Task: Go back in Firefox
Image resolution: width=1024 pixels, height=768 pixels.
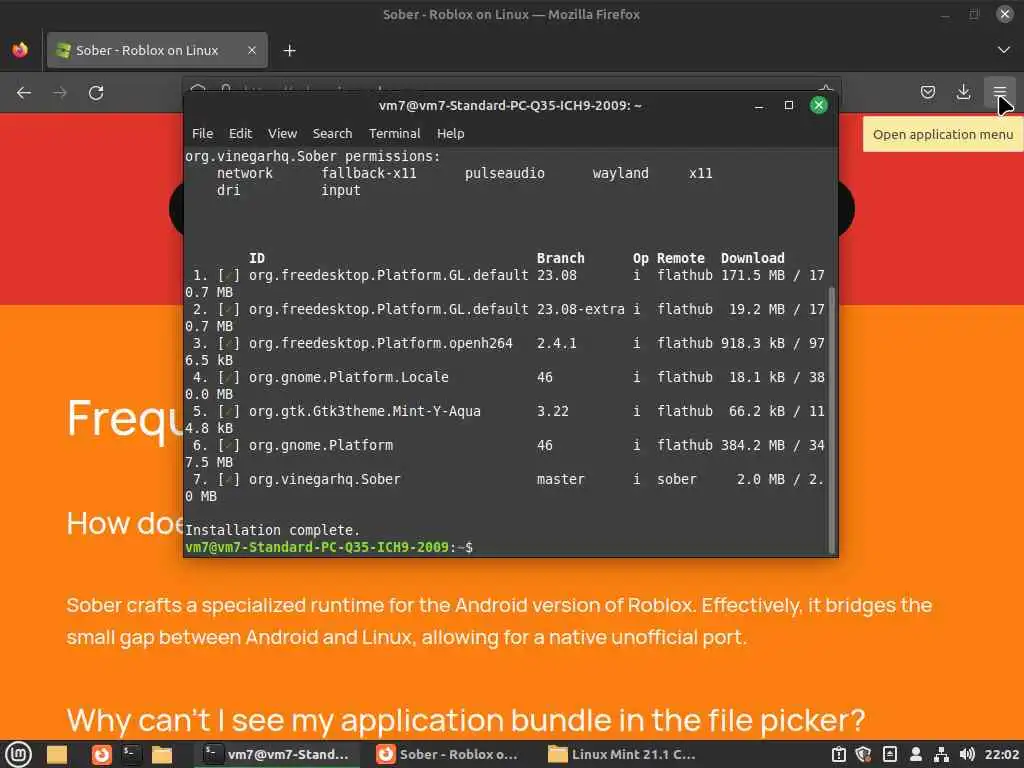Action: (x=24, y=93)
